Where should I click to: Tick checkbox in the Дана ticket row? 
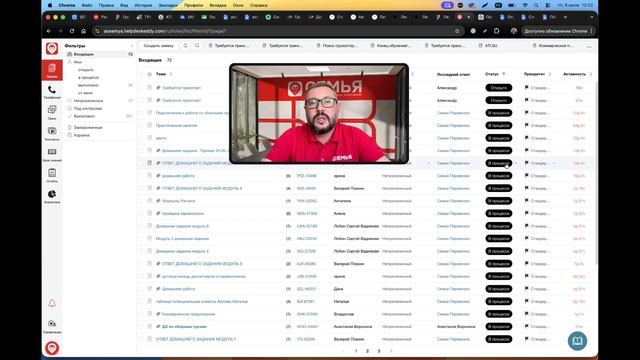click(x=141, y=289)
